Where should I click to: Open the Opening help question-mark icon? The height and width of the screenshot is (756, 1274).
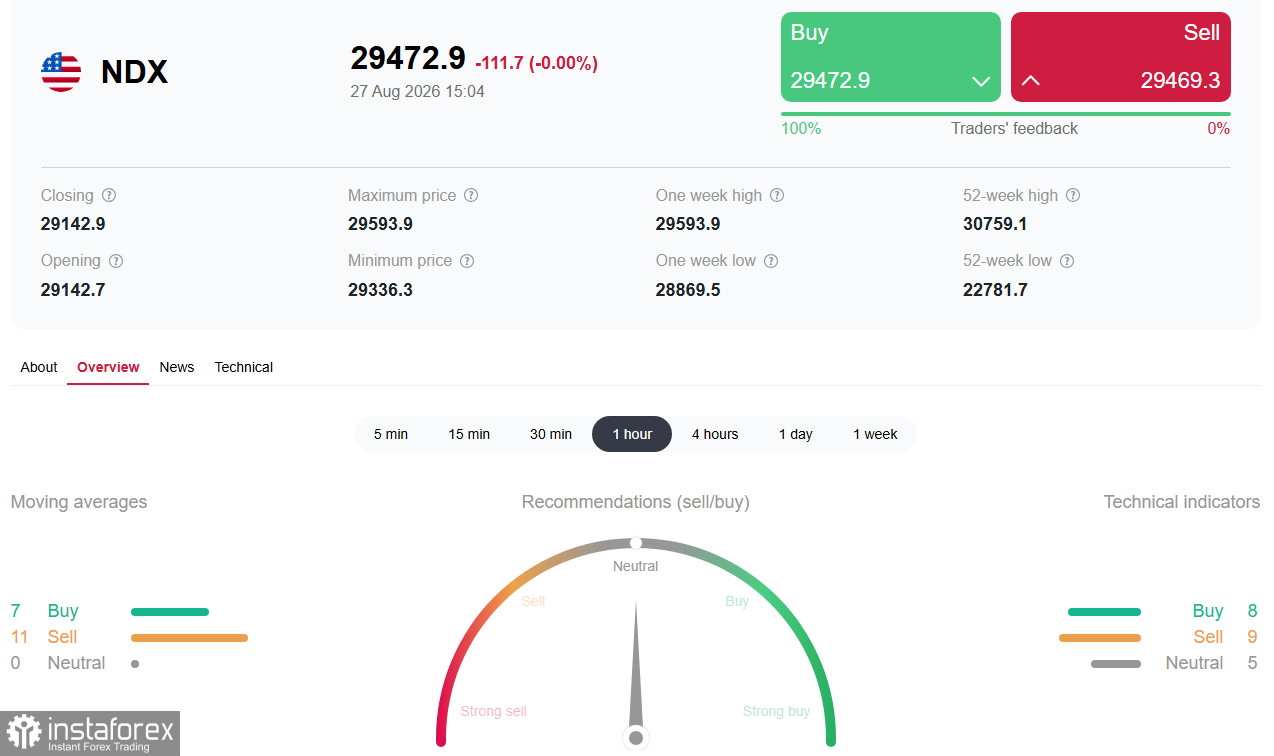click(116, 261)
